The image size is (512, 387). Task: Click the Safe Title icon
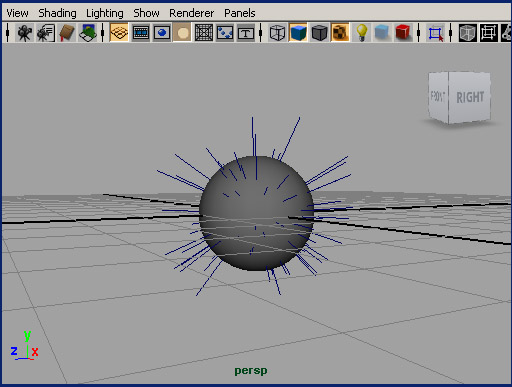coord(246,33)
